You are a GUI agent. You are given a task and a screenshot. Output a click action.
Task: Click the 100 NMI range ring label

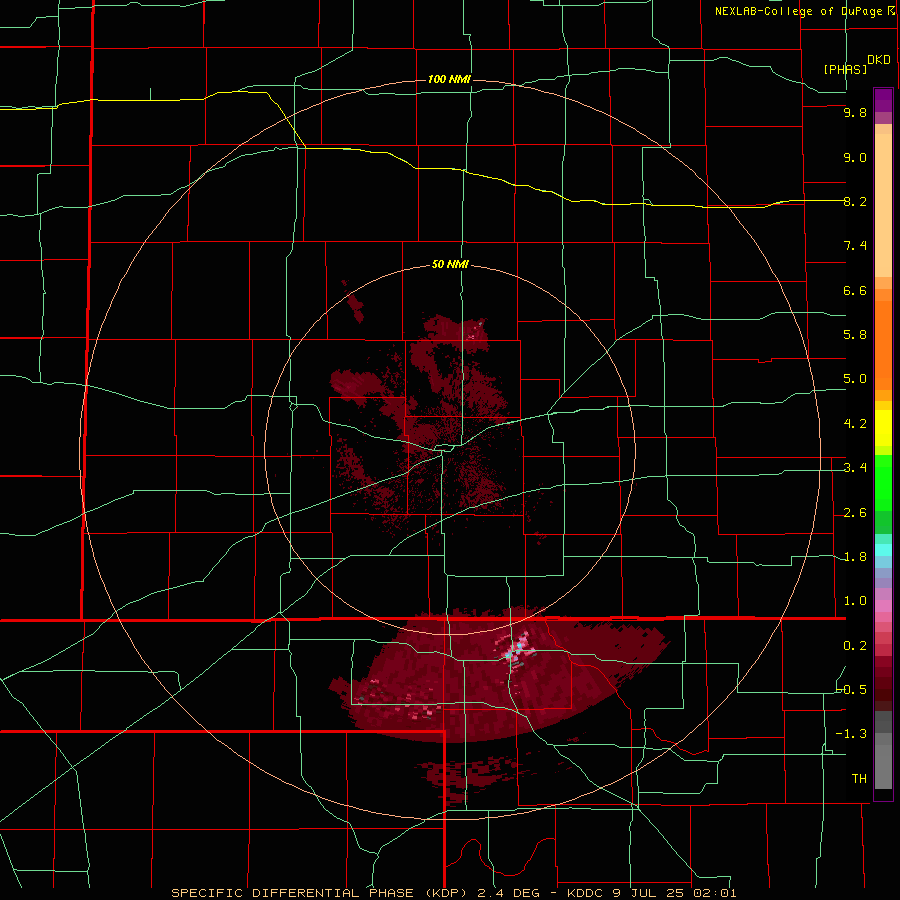[449, 79]
